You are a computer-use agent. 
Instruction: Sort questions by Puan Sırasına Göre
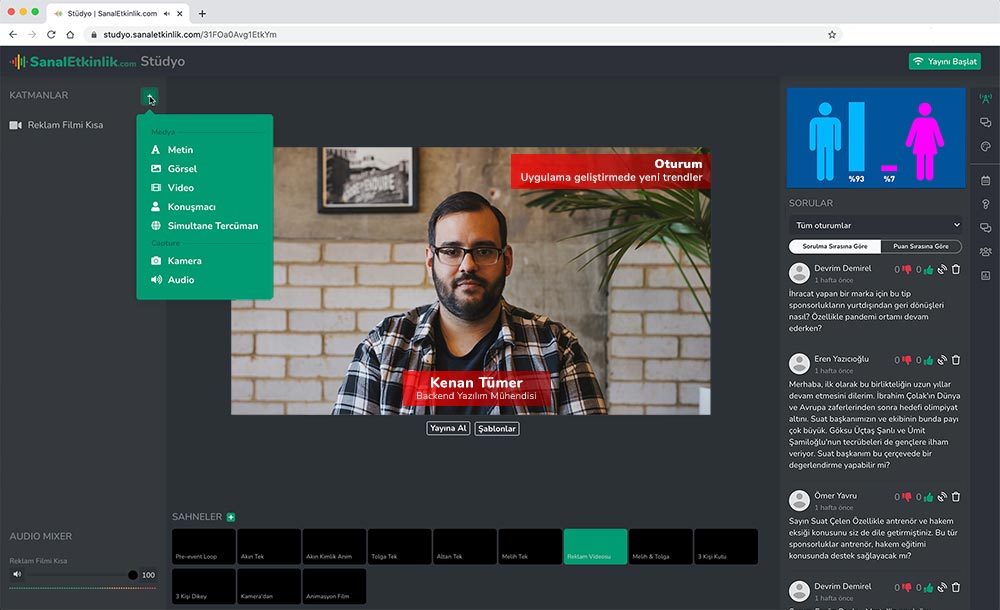[x=920, y=246]
